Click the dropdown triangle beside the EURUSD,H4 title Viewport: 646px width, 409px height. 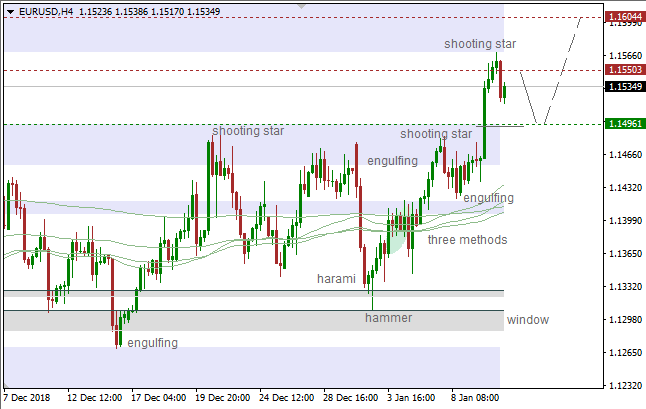[7, 10]
